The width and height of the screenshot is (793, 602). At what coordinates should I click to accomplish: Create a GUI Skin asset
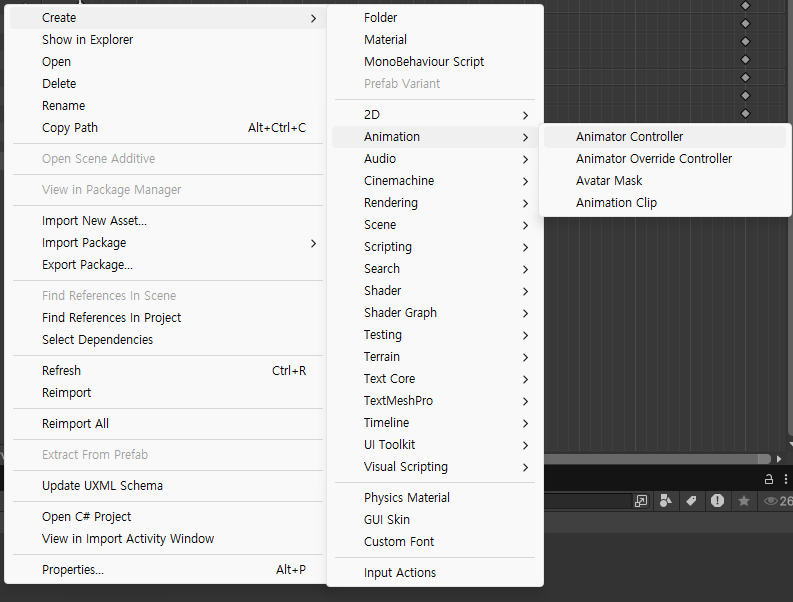tap(435, 520)
